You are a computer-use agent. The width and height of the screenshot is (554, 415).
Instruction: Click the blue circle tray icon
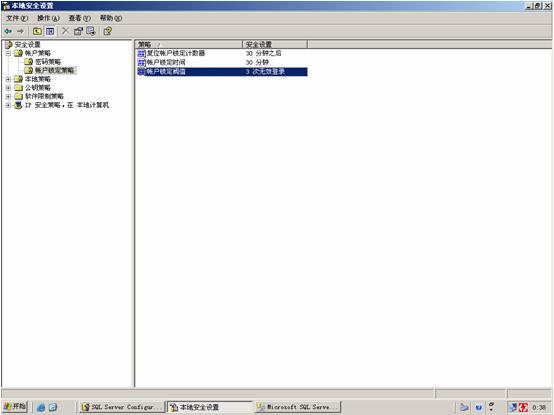(x=478, y=408)
